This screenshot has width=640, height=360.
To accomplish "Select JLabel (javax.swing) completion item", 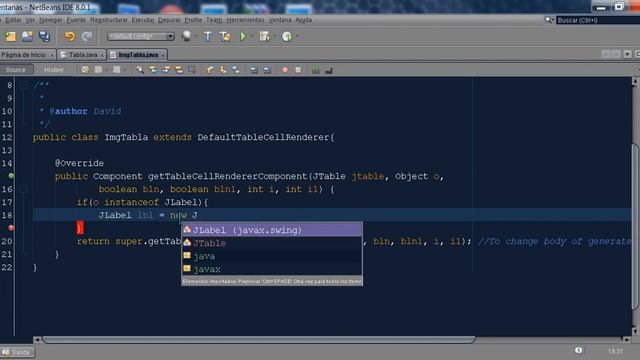I will pos(272,230).
